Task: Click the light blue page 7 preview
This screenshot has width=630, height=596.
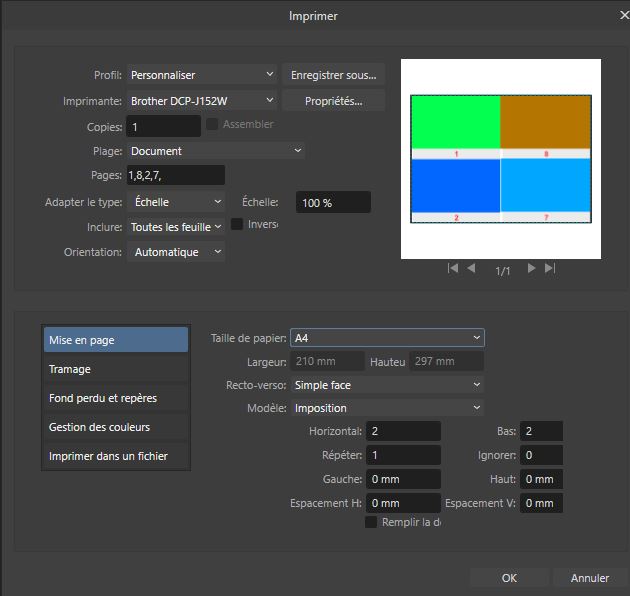Action: click(x=545, y=185)
